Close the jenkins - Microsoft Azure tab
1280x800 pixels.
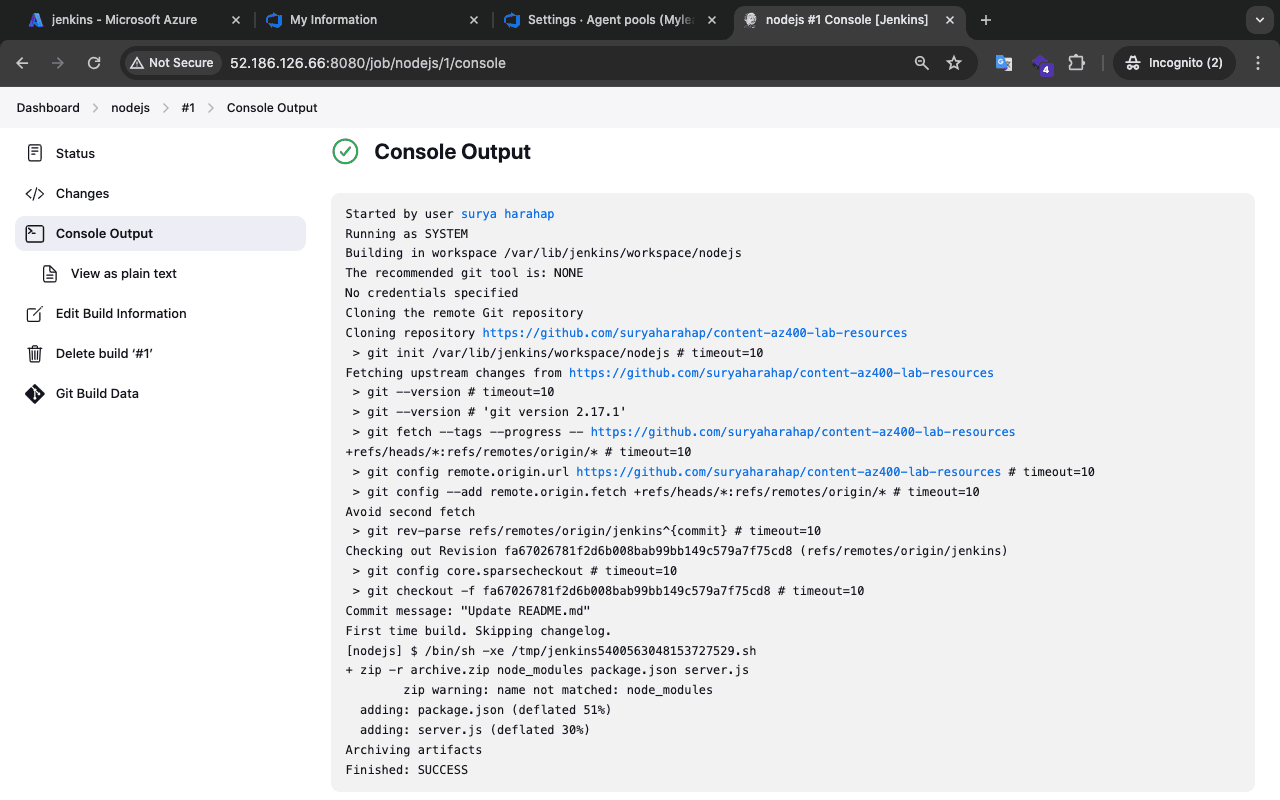click(235, 20)
